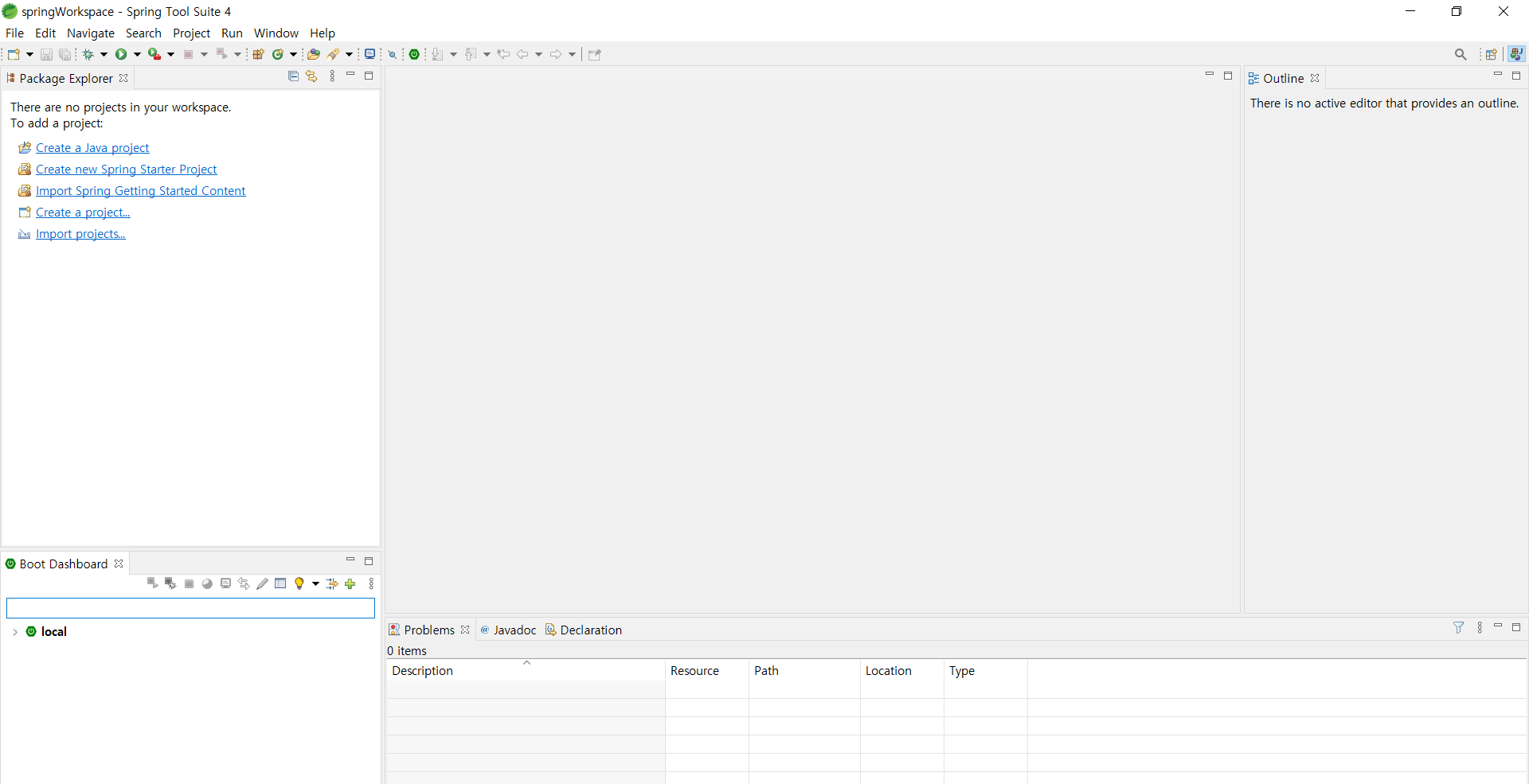This screenshot has height=784, width=1529.
Task: Open the Boot Dashboard view menu dots
Action: point(371,583)
